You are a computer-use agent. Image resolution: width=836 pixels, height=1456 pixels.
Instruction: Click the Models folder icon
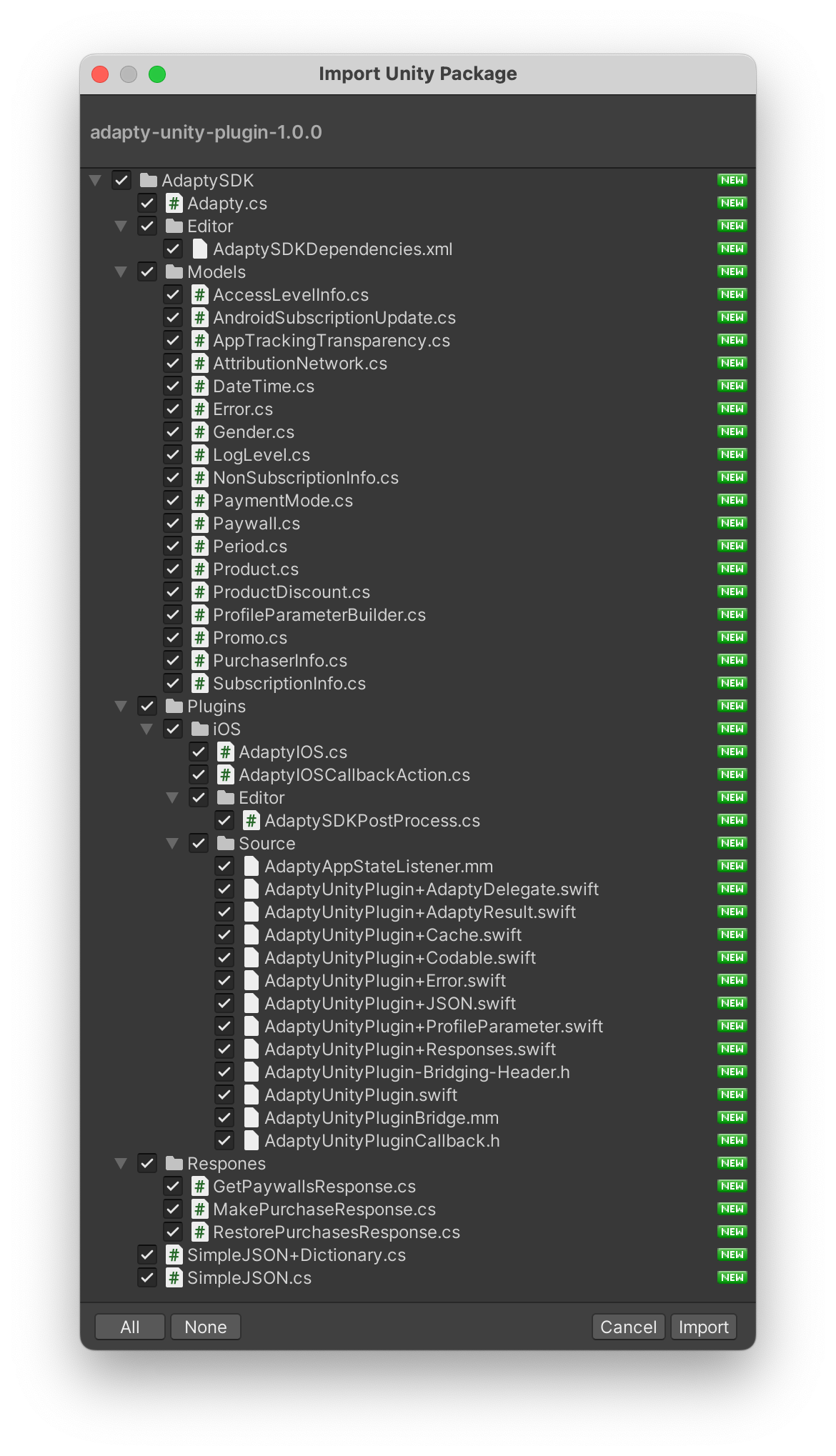coord(174,271)
